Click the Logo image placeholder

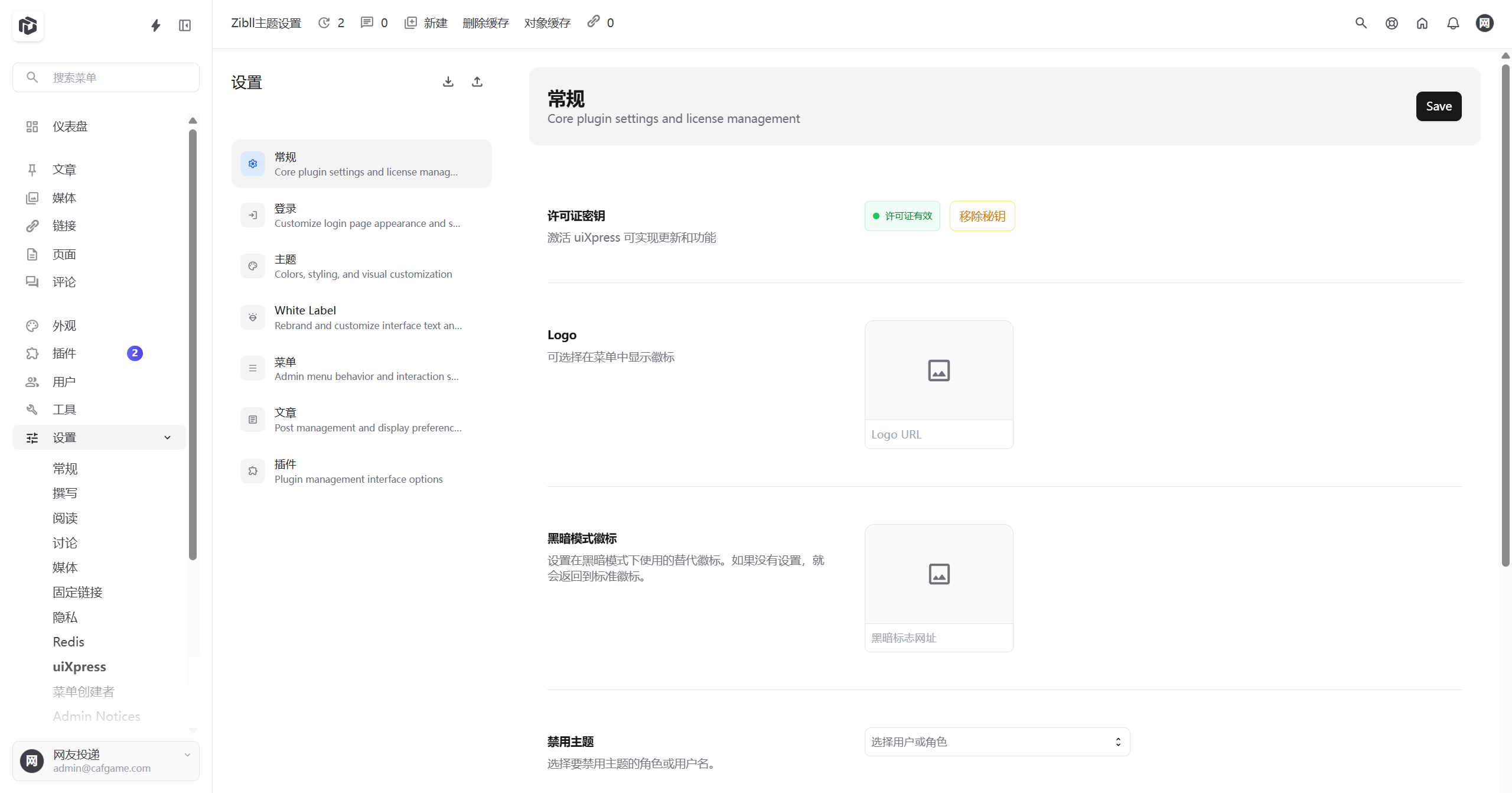click(939, 370)
